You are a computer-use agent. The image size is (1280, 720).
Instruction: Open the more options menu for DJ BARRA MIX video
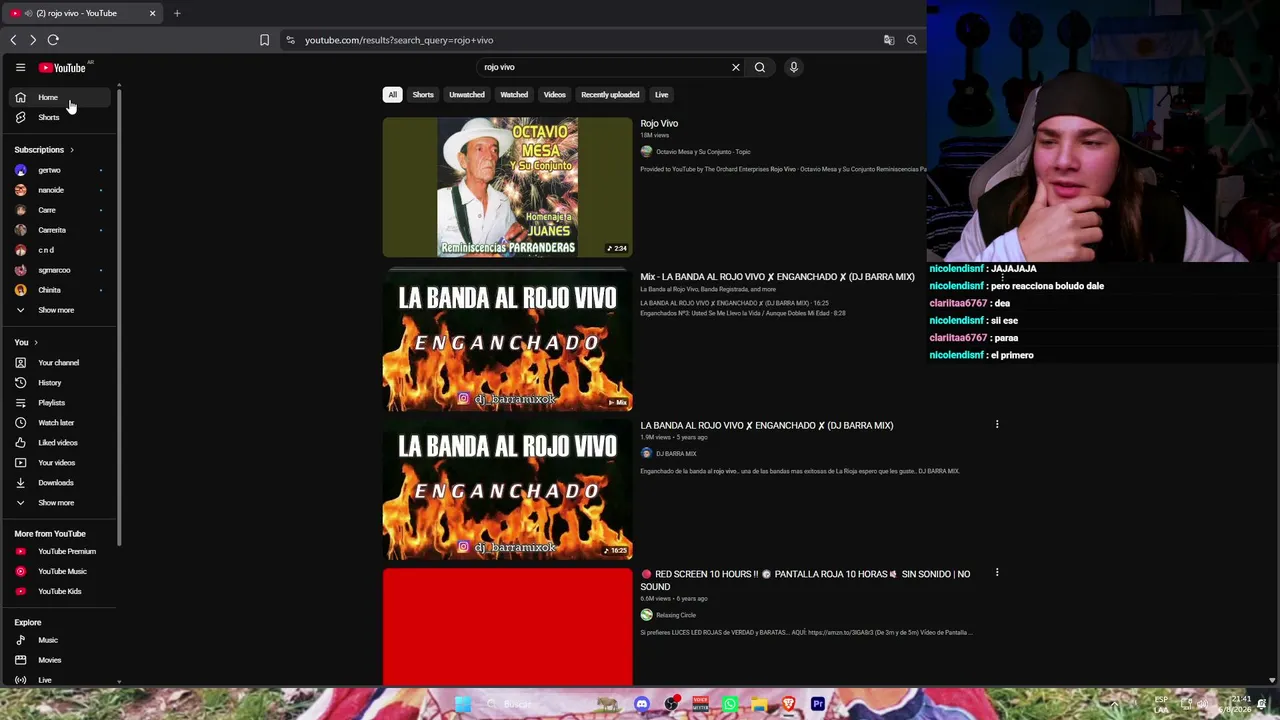[x=997, y=425]
